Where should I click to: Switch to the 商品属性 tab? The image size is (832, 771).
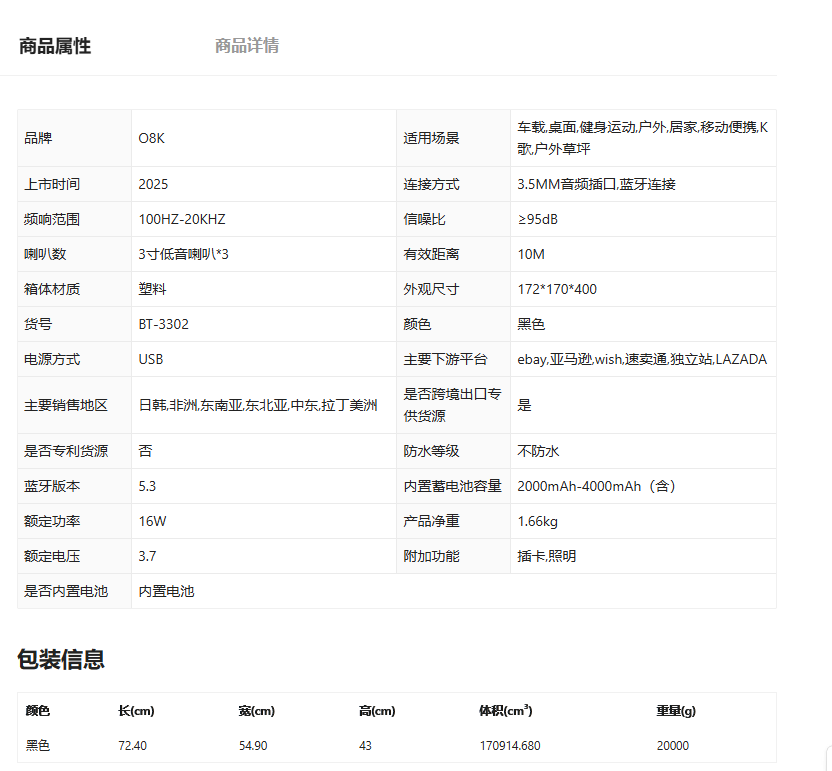click(55, 46)
